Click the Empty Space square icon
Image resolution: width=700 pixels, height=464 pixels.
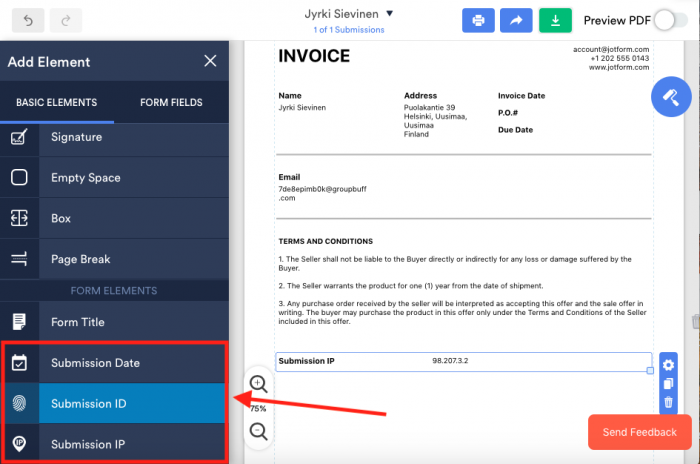click(x=19, y=177)
